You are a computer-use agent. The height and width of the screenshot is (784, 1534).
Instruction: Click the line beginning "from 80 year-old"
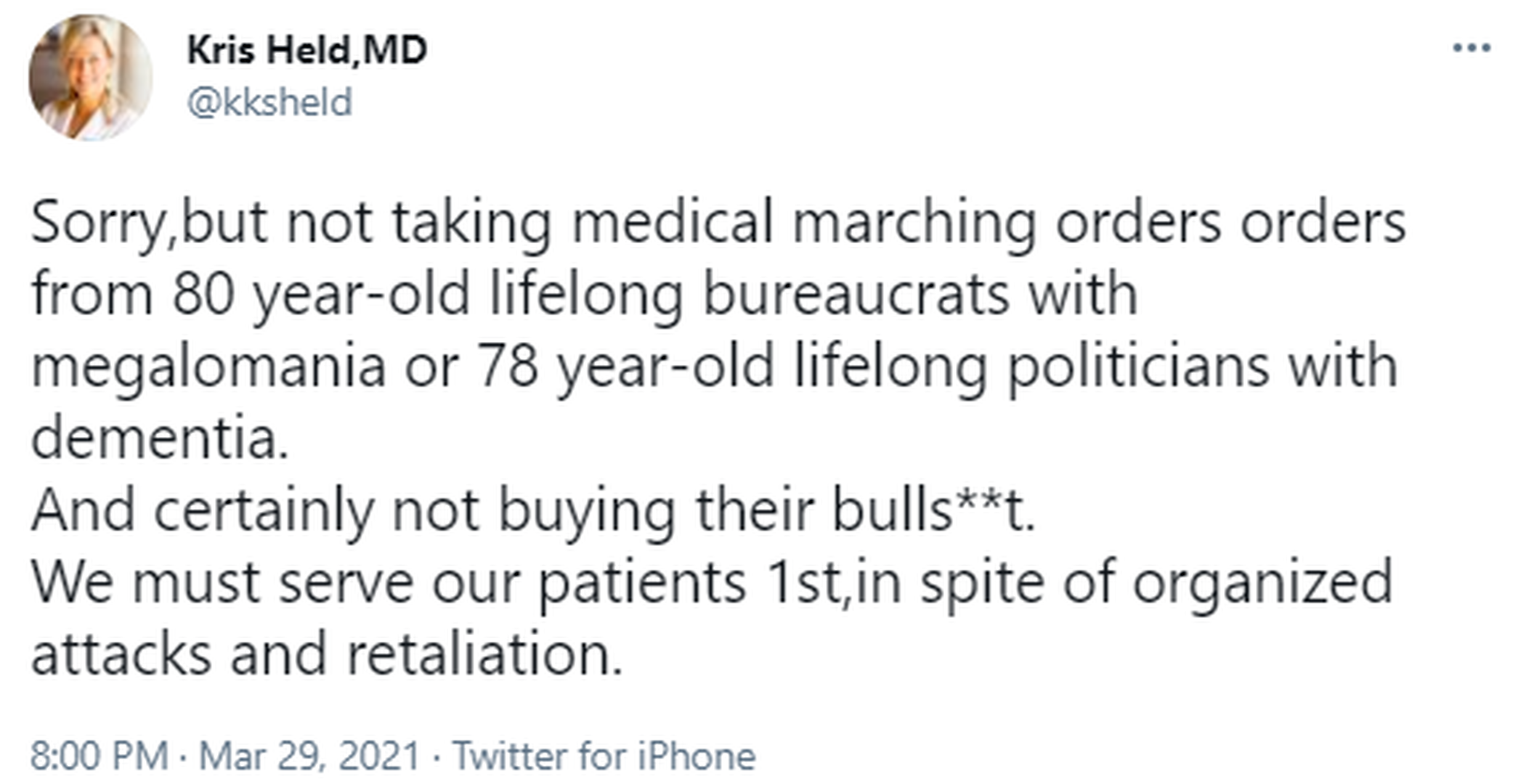[x=584, y=295]
